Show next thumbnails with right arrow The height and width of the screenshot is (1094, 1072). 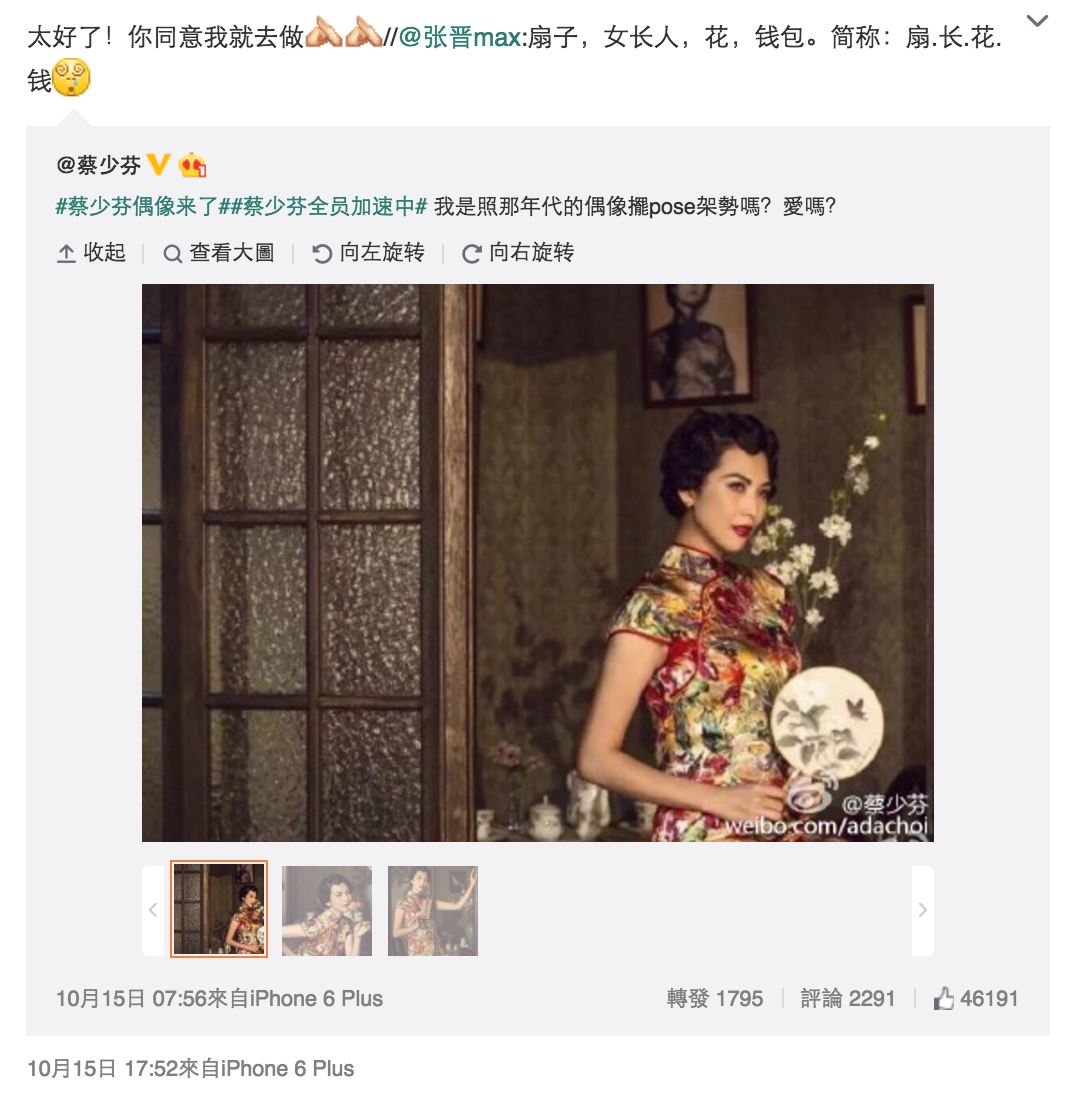[x=923, y=911]
